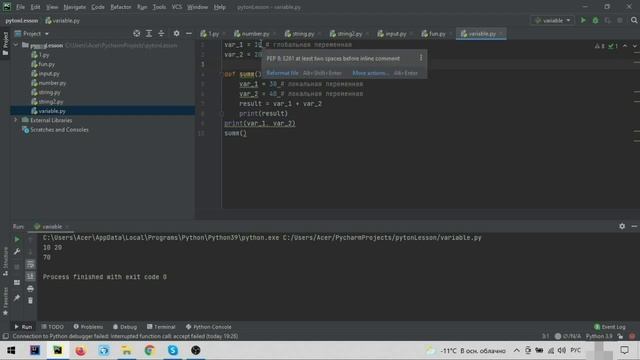Toggle vertical Favorites tool window button
The width and height of the screenshot is (640, 360).
pos(5,301)
